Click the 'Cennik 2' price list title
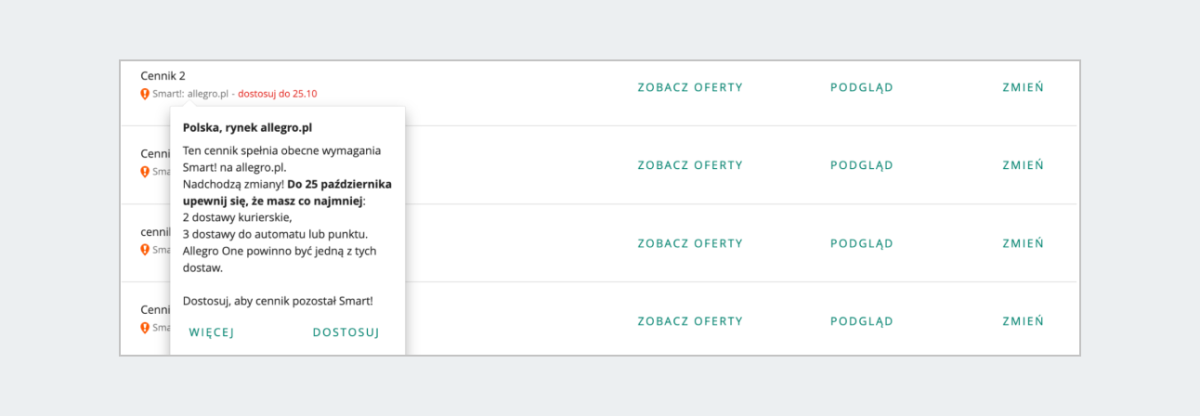 163,75
